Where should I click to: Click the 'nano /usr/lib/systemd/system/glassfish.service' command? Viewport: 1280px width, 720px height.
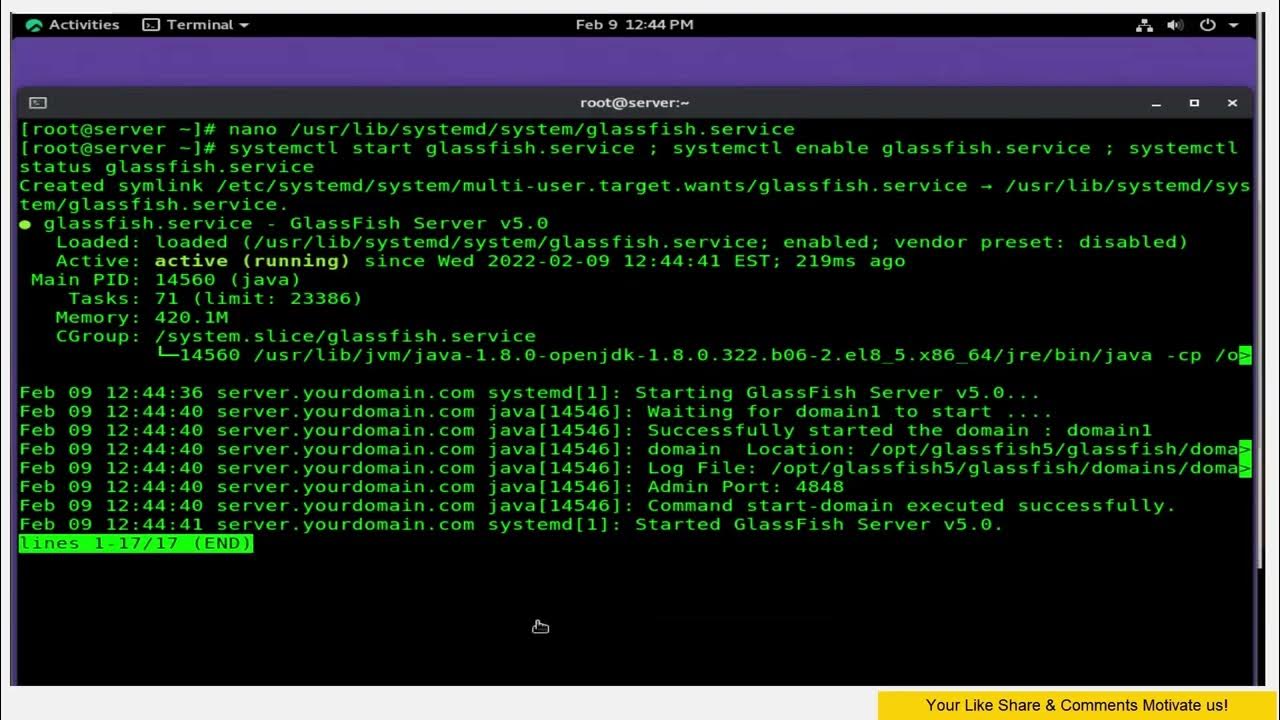[512, 129]
